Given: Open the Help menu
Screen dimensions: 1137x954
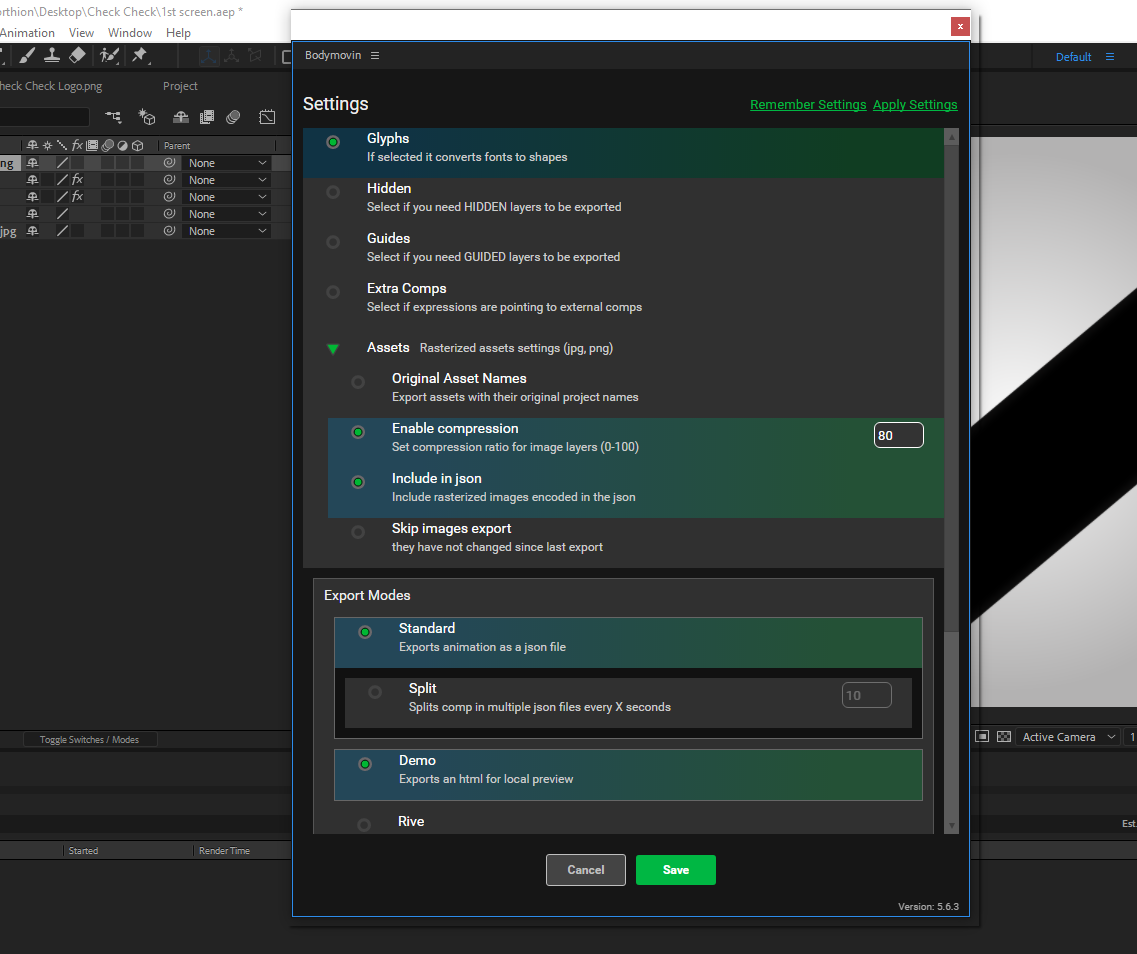Looking at the screenshot, I should pos(178,33).
